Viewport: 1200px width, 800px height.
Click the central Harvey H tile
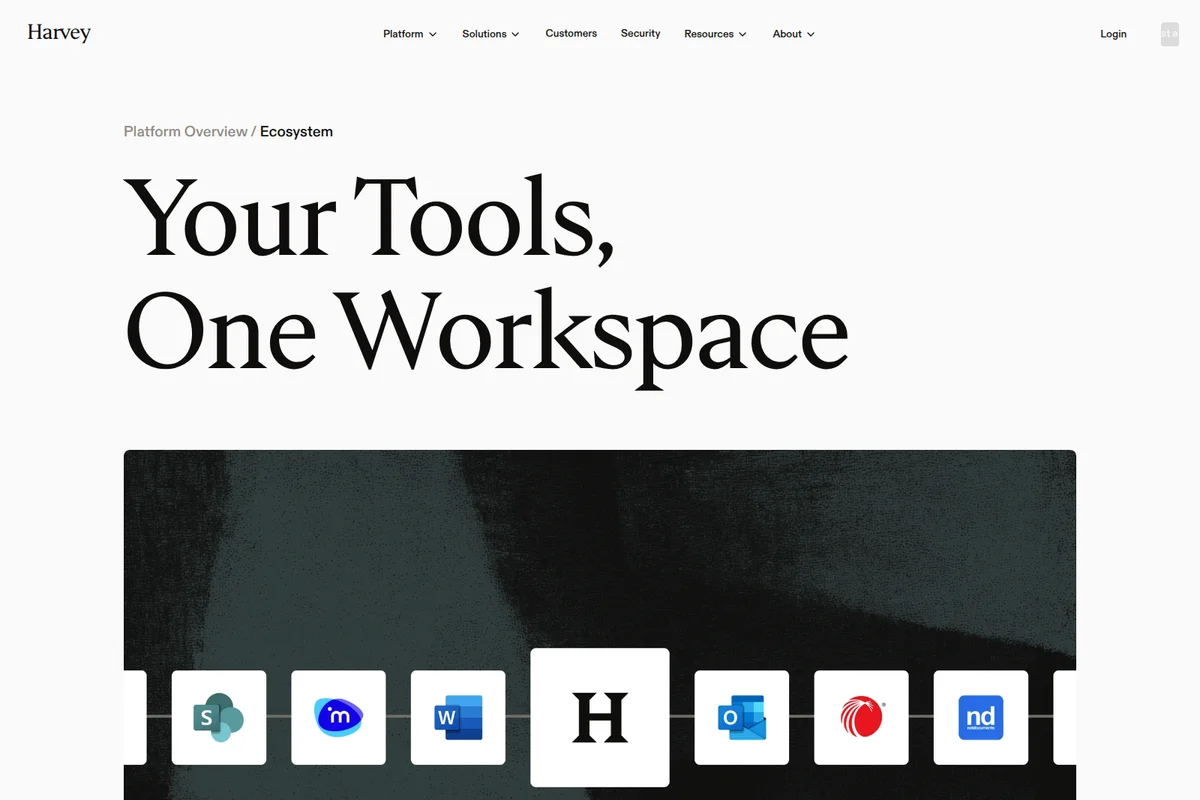pos(599,717)
